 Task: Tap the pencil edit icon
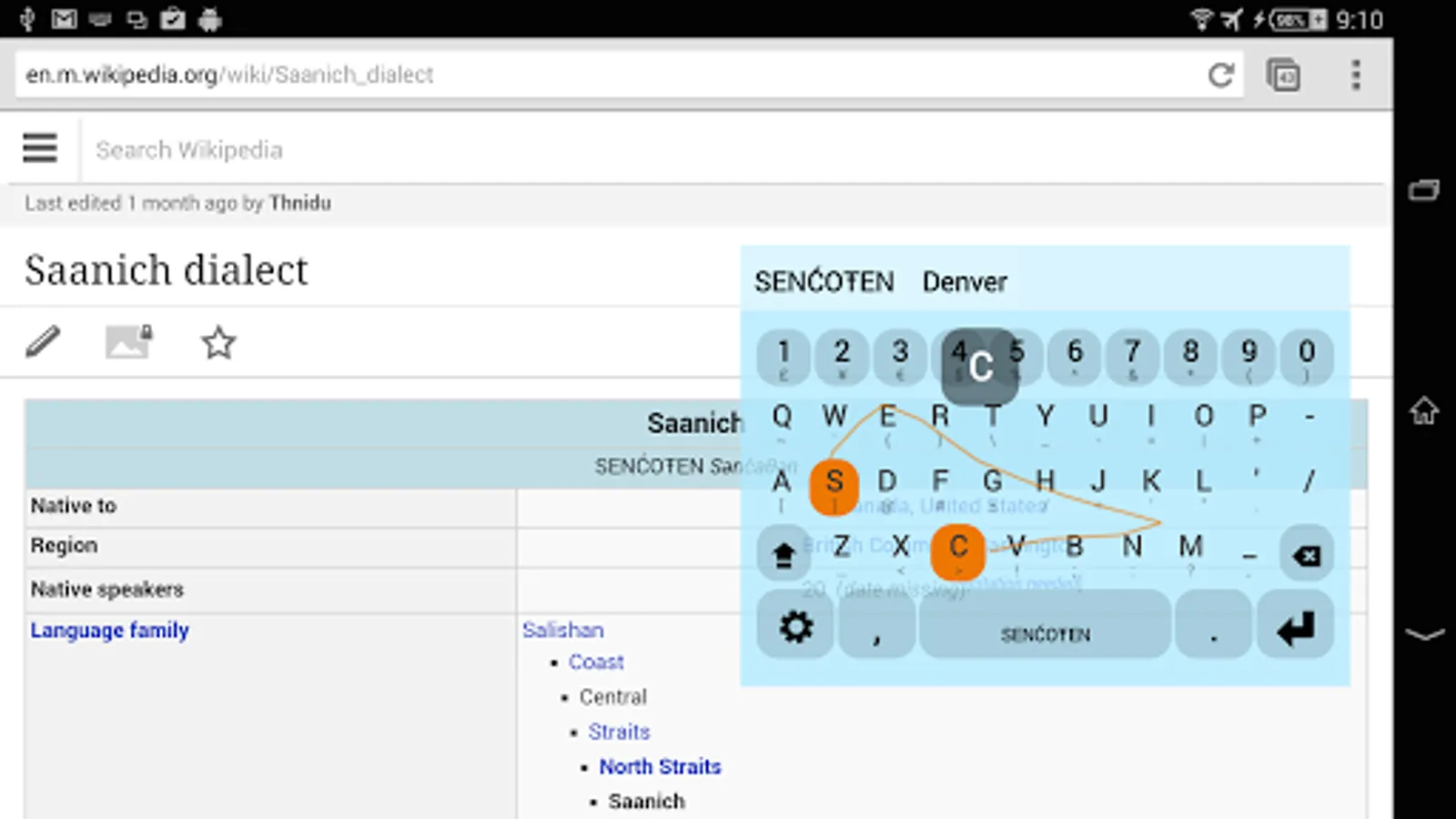point(43,342)
